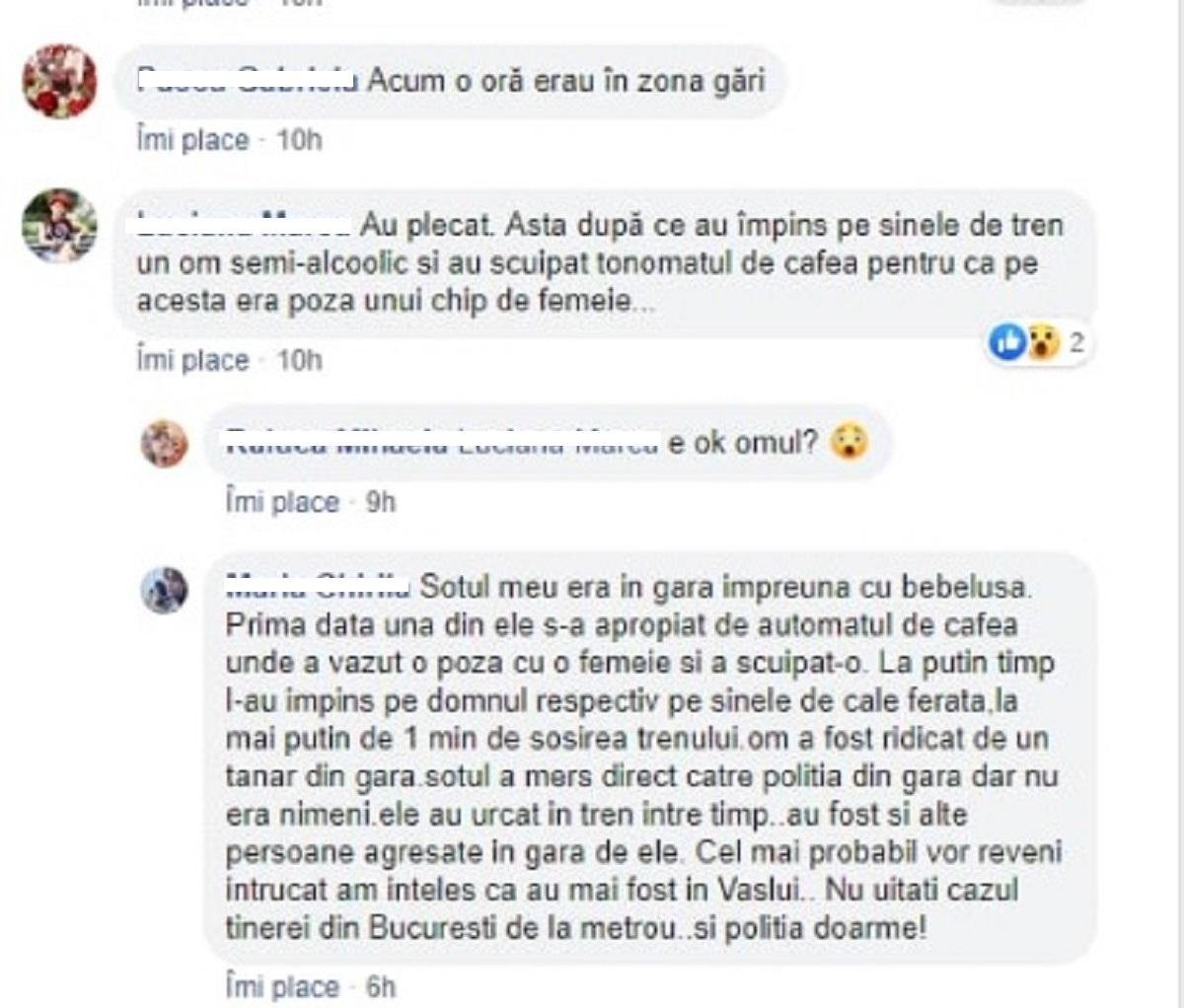The image size is (1184, 1008).
Task: Open the reaction count showing 2
Action: pos(1076,342)
